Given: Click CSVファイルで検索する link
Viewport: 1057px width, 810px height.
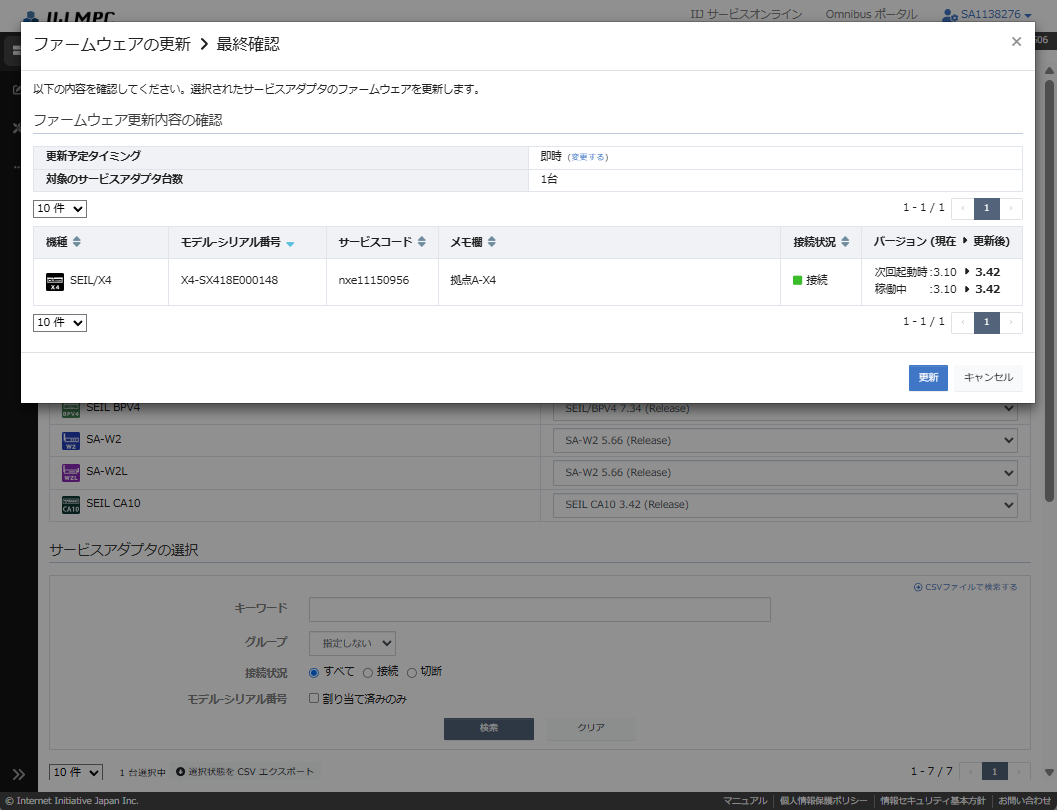Looking at the screenshot, I should [x=965, y=588].
